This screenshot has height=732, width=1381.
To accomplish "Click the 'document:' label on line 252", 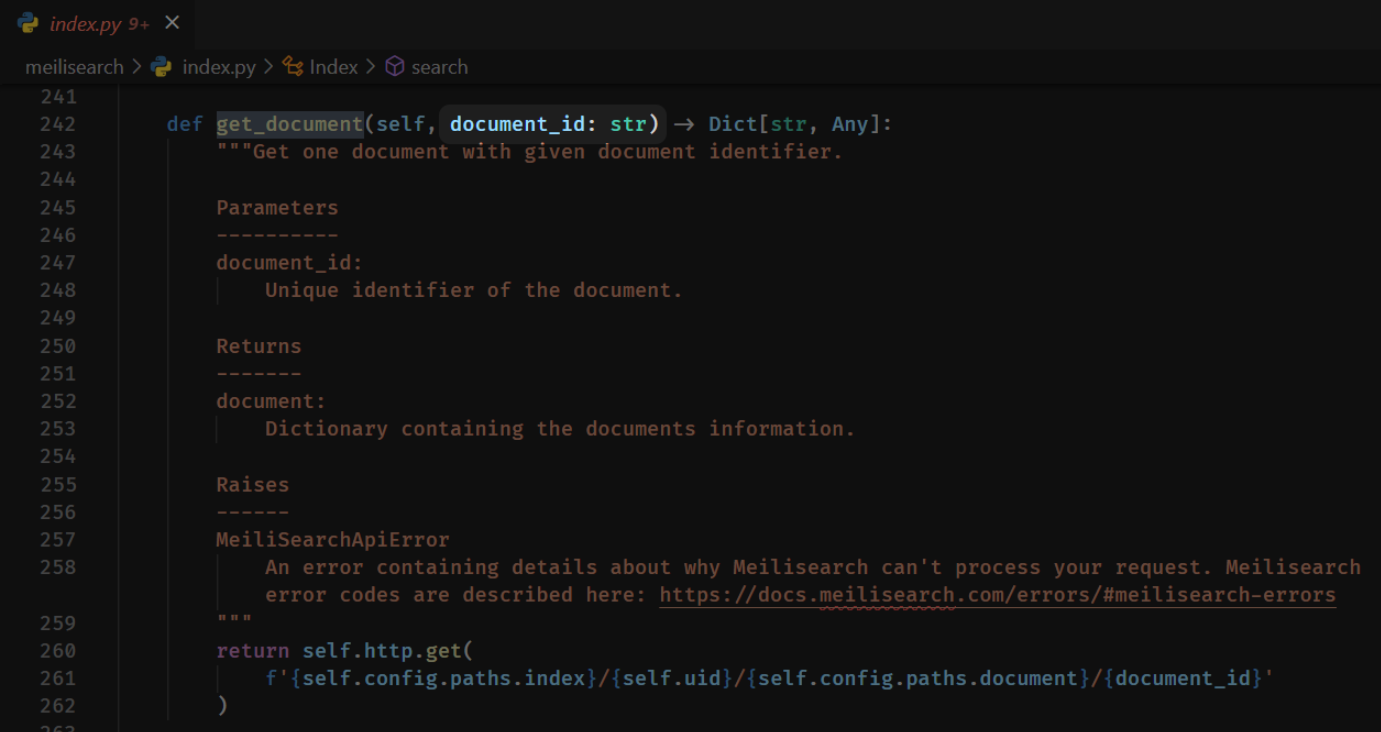I will [271, 401].
